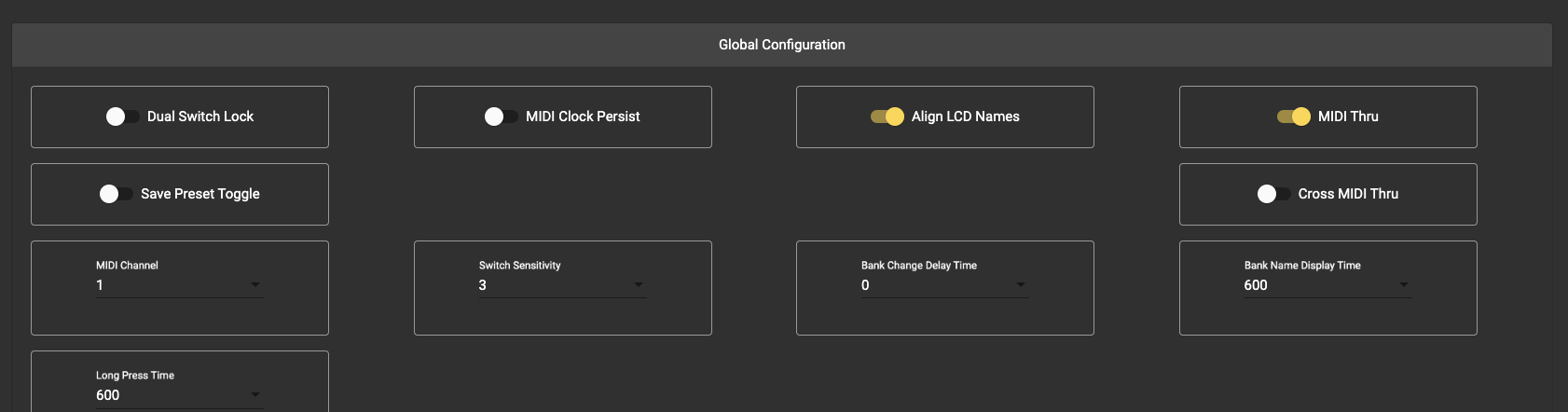Turn on the MIDI Clock Persist switch
The image size is (1568, 412).
coord(502,117)
